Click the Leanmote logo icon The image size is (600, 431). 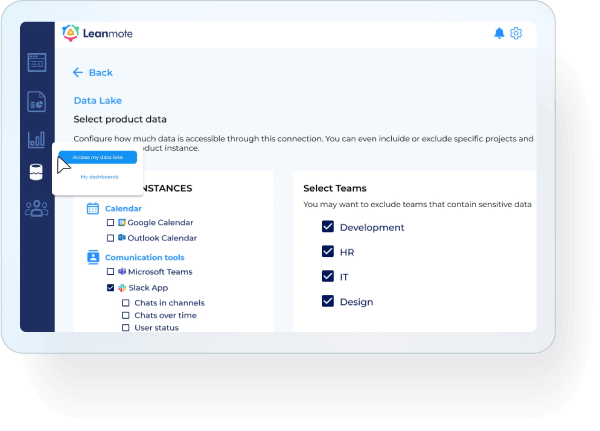point(70,33)
